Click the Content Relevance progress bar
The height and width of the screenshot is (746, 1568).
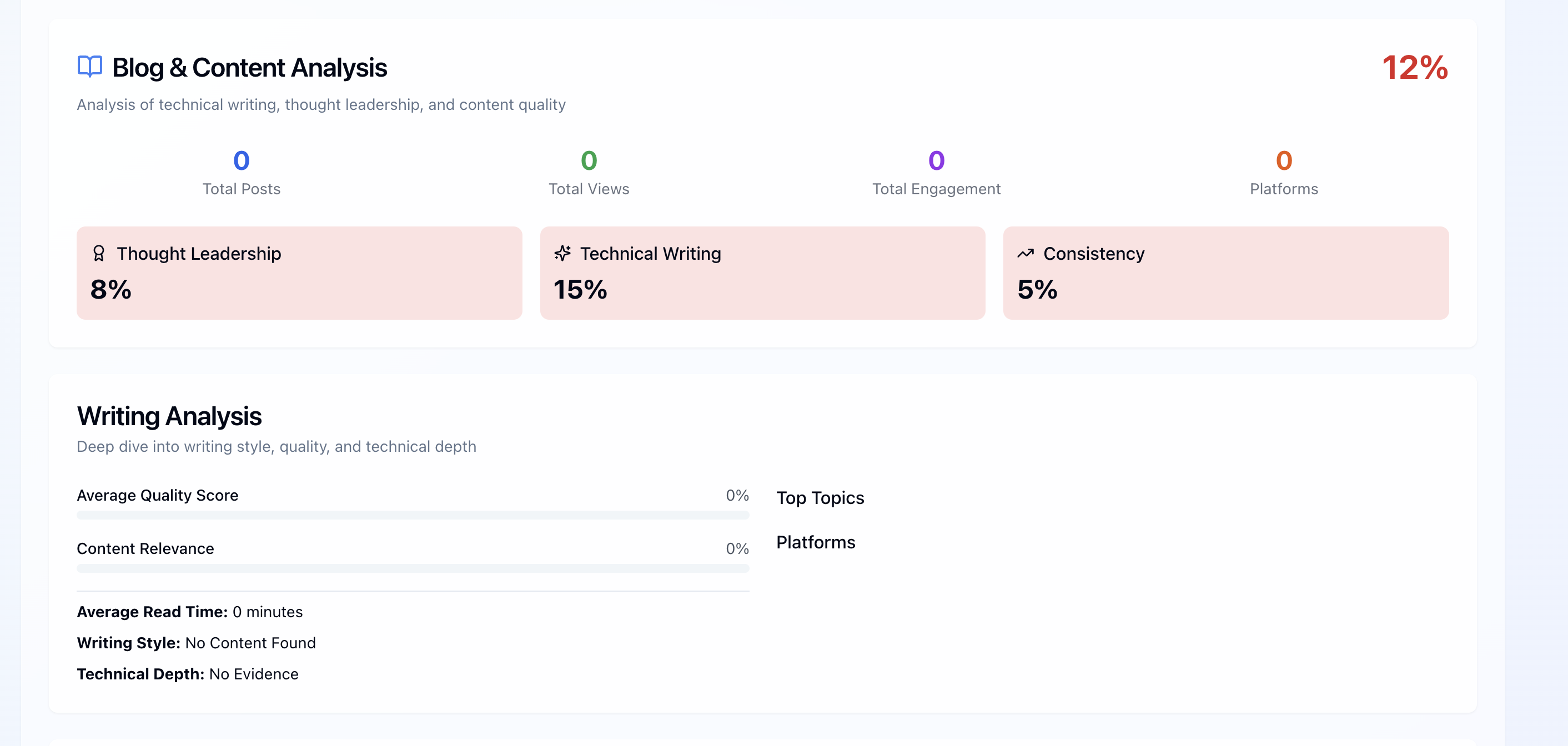coord(413,568)
